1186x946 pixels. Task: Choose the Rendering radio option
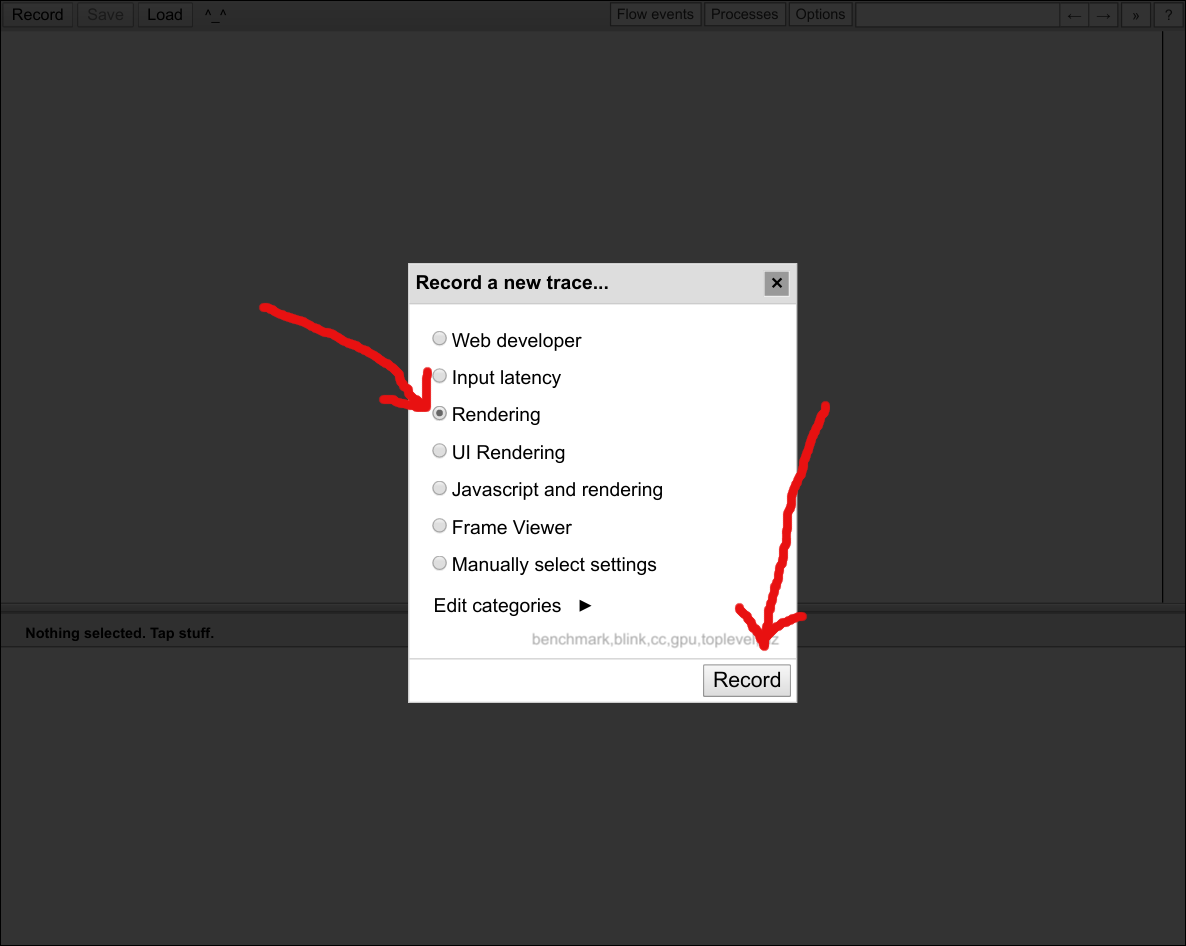(x=439, y=414)
